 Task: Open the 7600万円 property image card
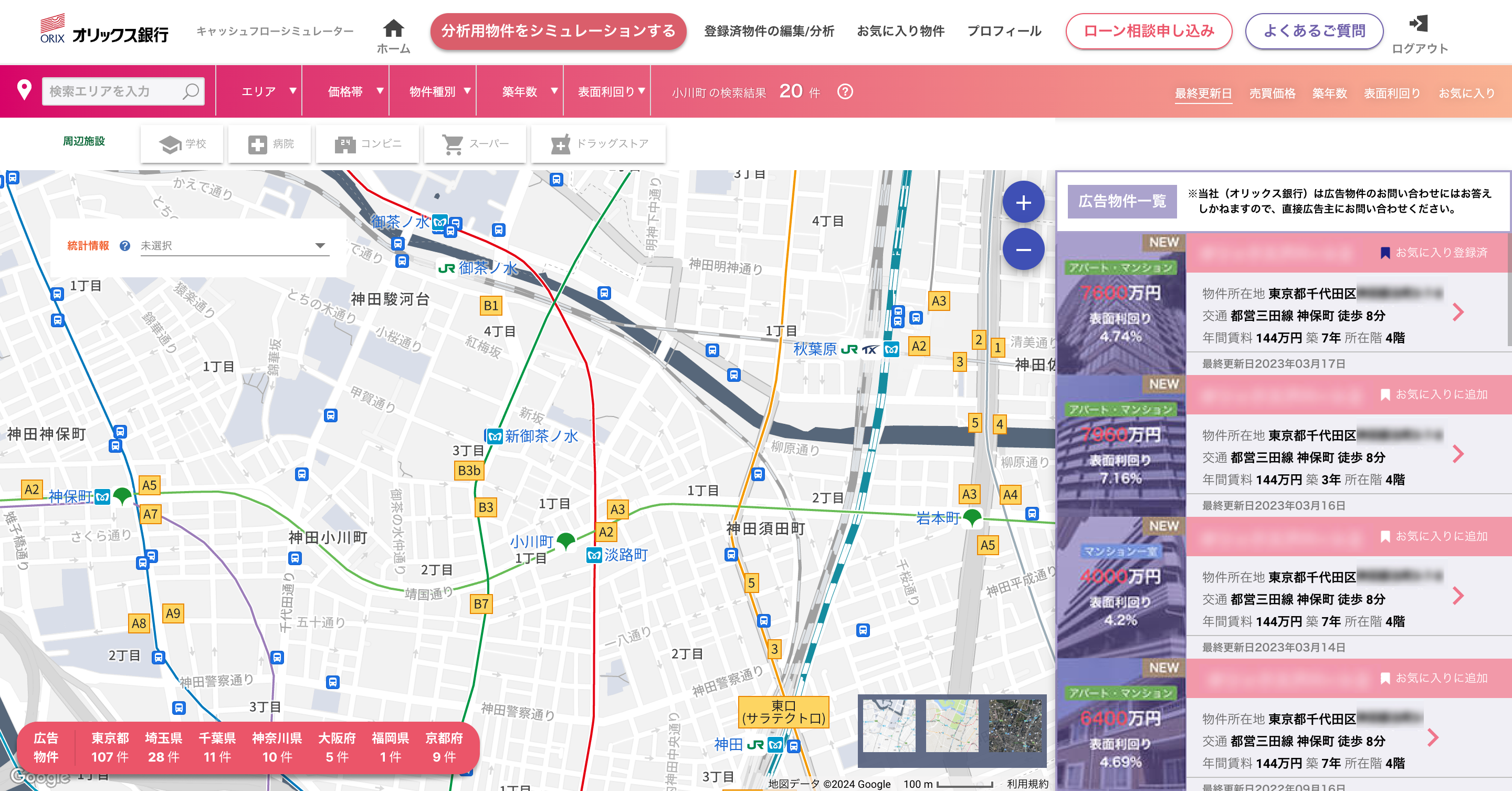point(1121,304)
